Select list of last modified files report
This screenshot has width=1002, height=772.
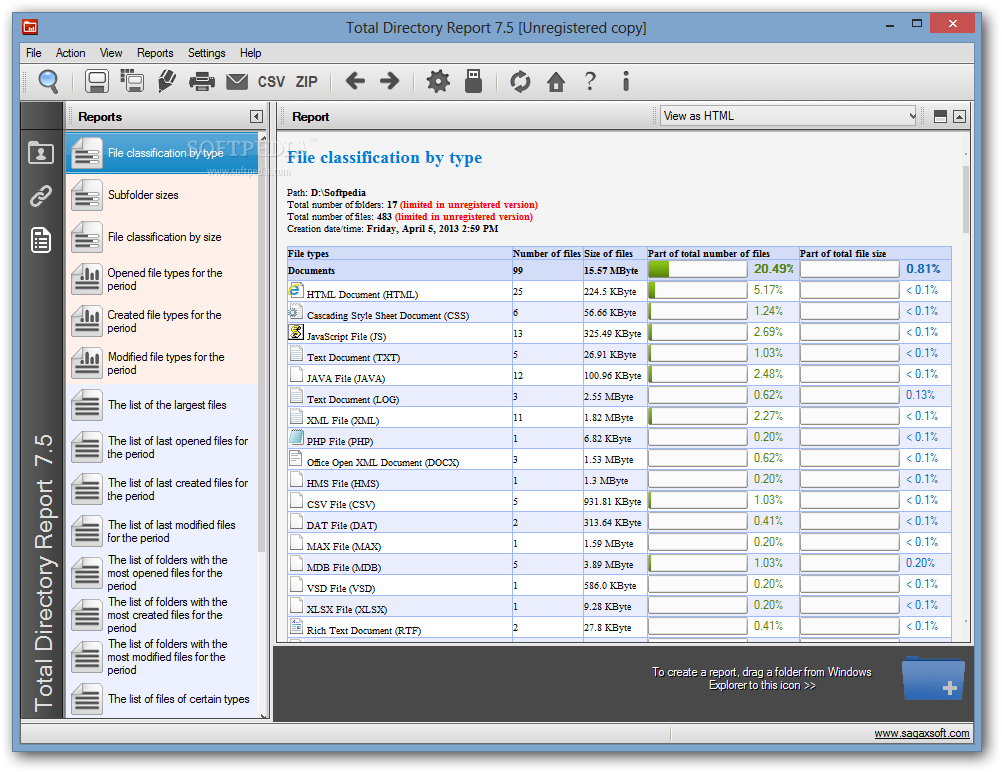pos(162,531)
